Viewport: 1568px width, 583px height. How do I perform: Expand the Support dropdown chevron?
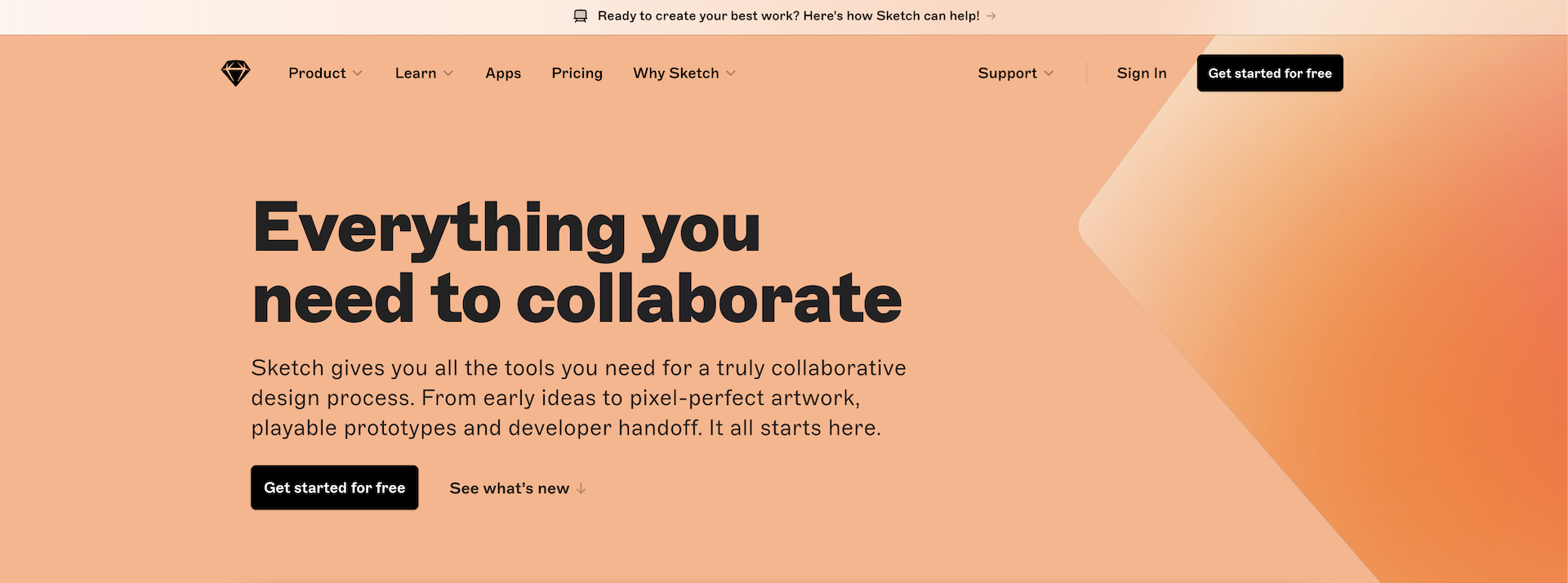coord(1049,73)
